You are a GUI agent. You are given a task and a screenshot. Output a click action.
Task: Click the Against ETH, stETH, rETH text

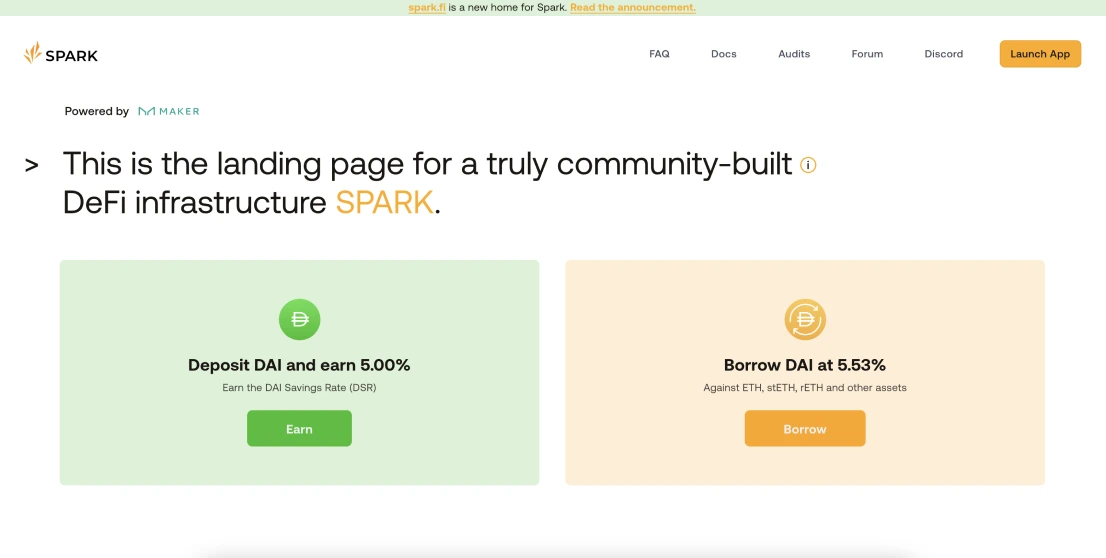coord(805,387)
